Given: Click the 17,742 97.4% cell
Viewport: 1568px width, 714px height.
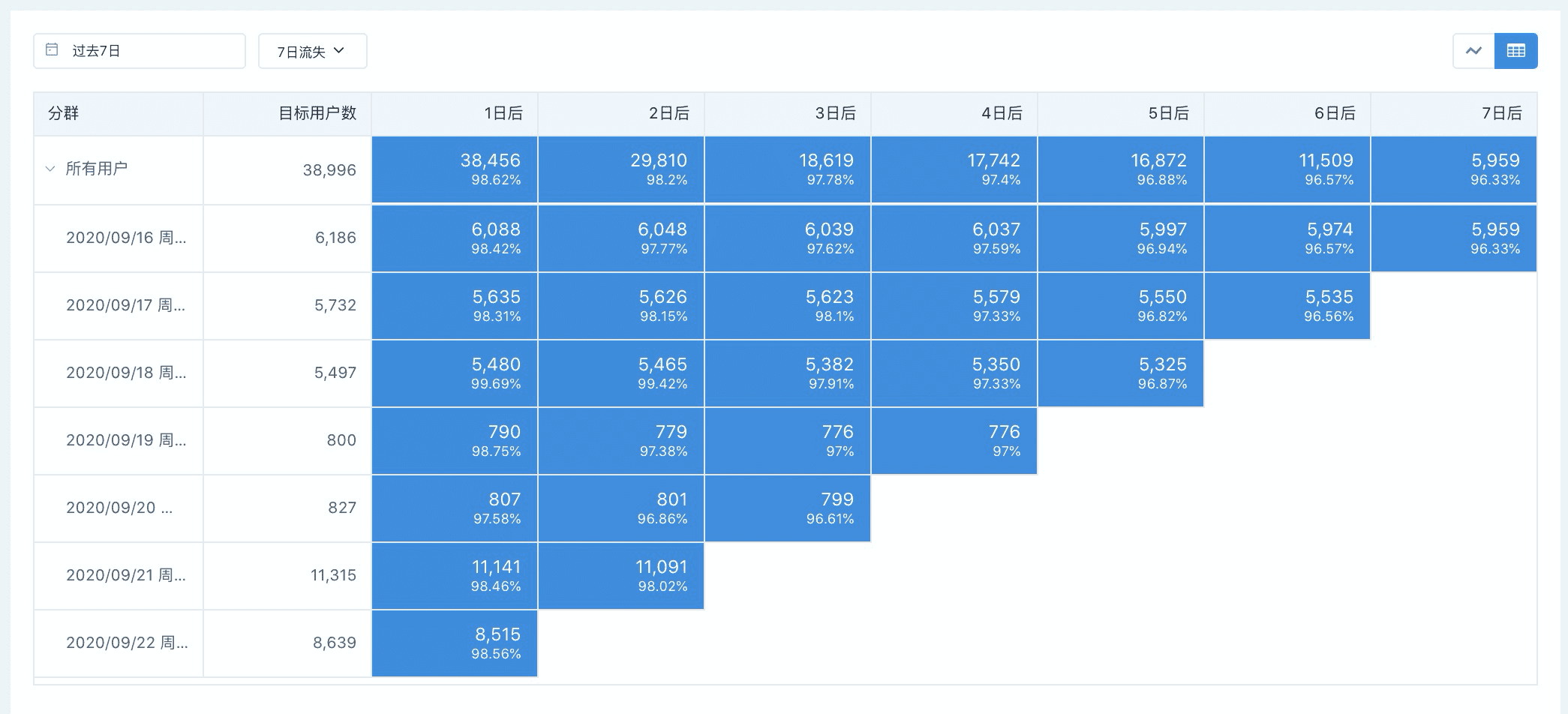Looking at the screenshot, I should coord(954,169).
